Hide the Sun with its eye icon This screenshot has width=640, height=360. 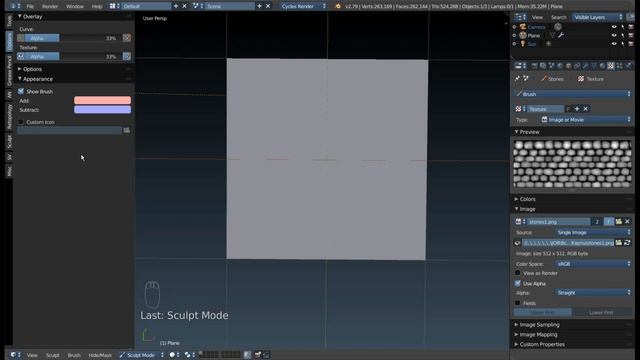(x=614, y=44)
